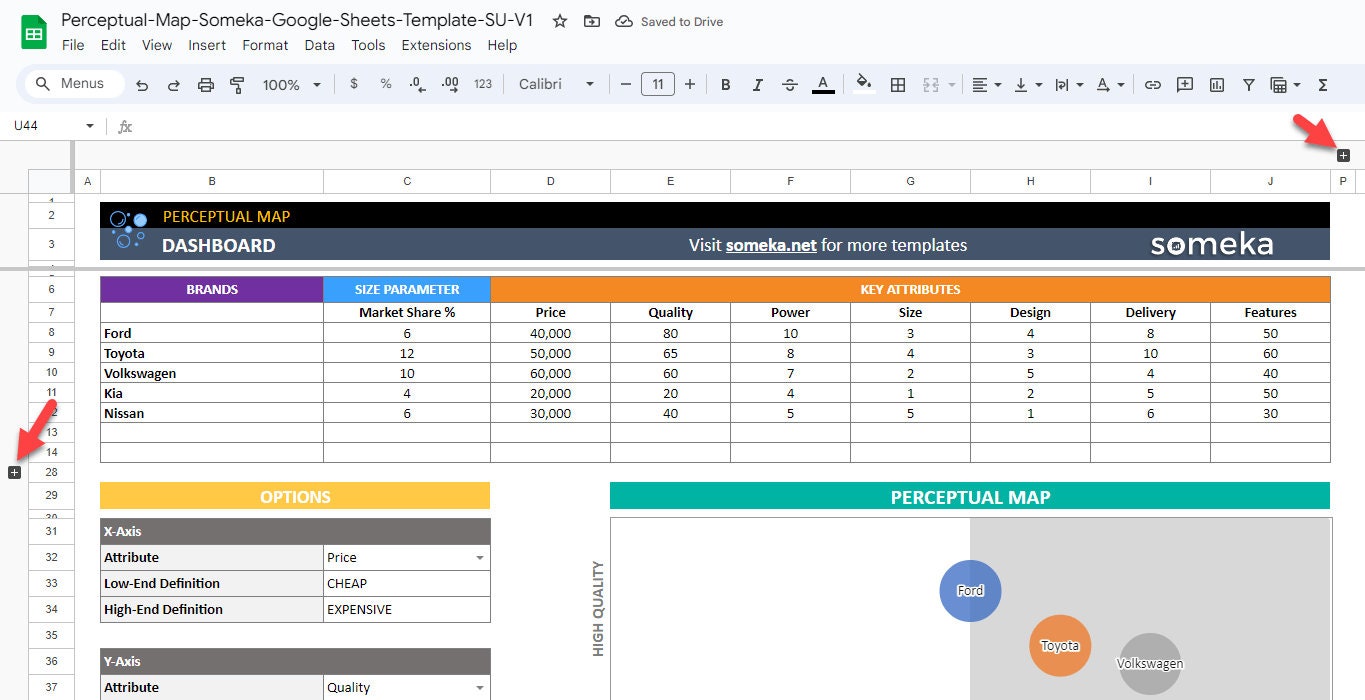Click the Insert link icon
Screen dimensions: 1365x700
coord(1152,85)
